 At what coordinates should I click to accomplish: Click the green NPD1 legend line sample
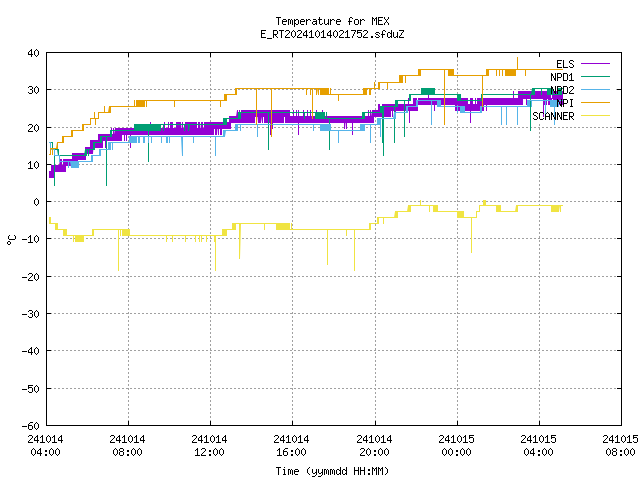tap(595, 77)
